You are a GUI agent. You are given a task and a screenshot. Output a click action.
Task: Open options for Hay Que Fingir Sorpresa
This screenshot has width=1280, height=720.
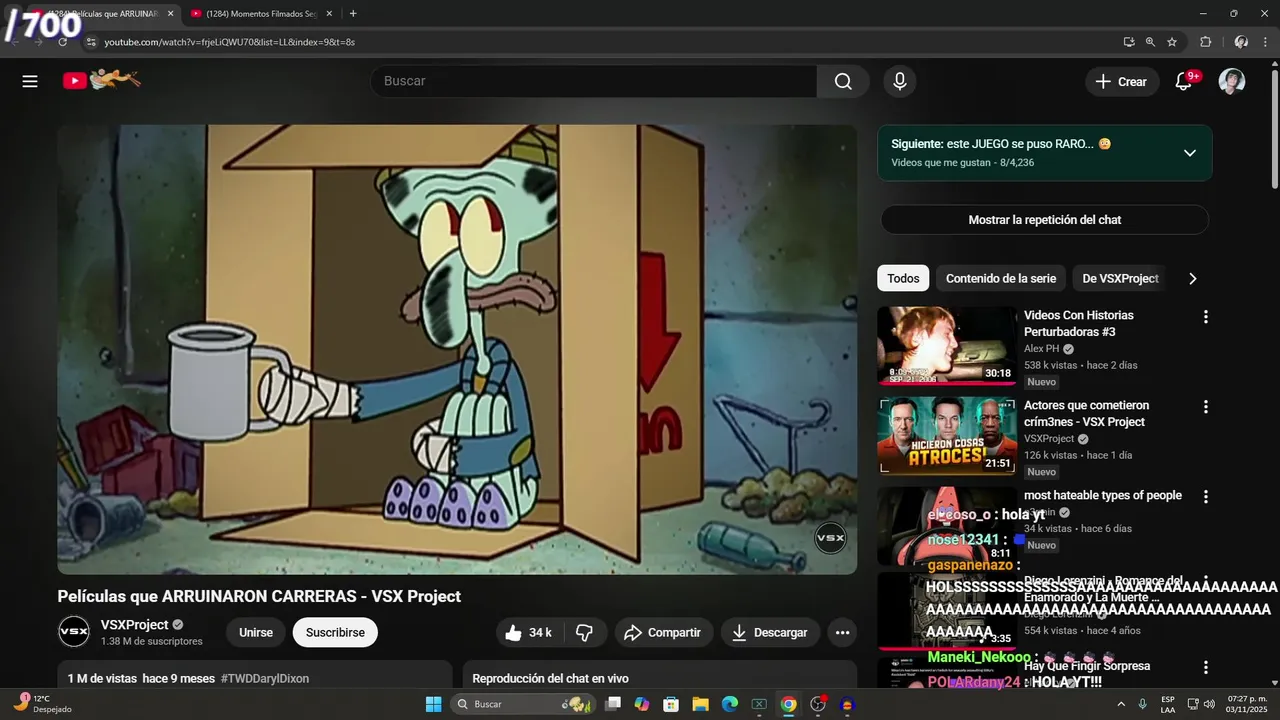1205,666
